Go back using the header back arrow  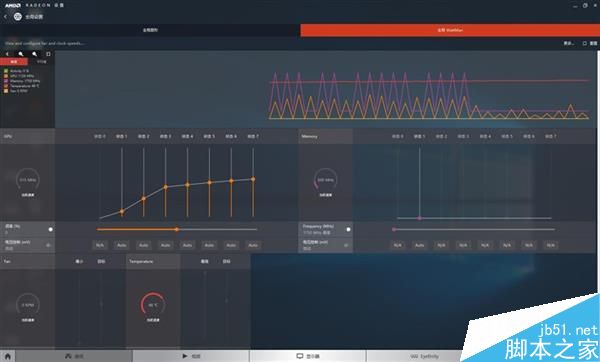click(5, 17)
